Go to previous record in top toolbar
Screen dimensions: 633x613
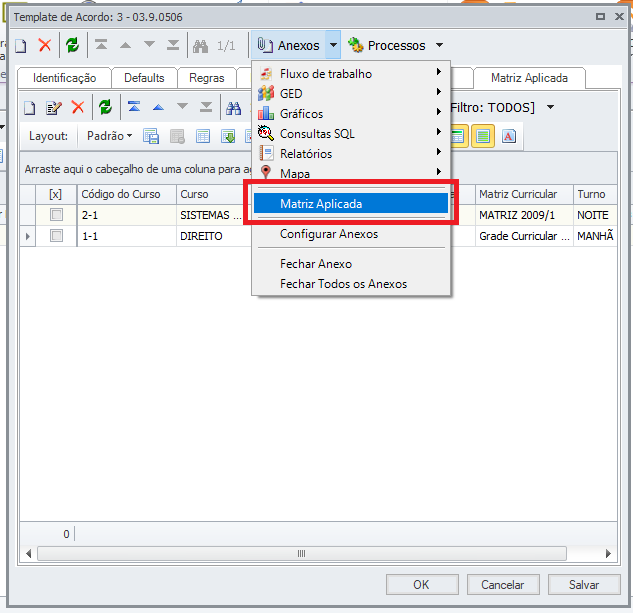point(126,45)
